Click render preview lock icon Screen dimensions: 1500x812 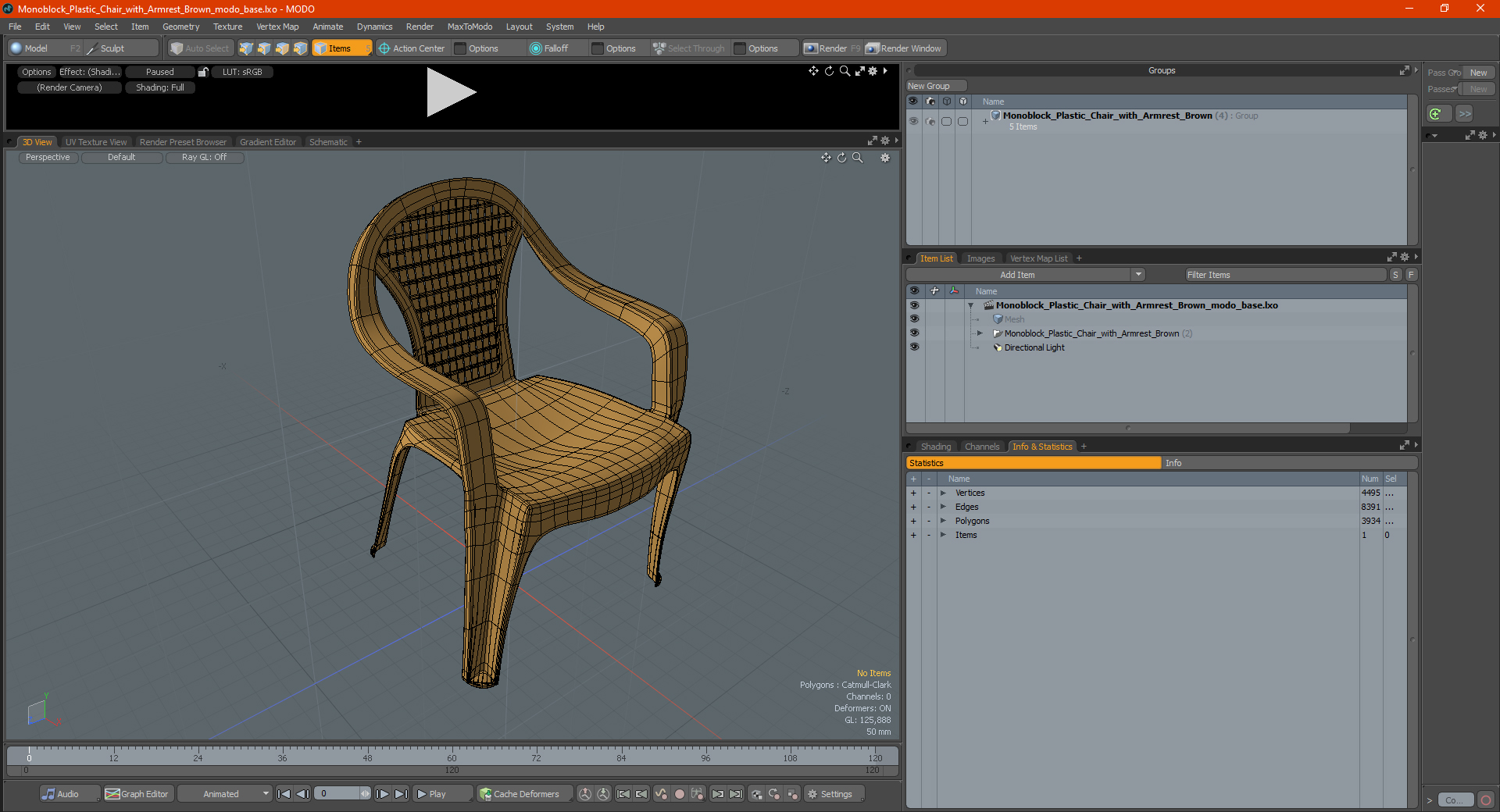tap(203, 72)
